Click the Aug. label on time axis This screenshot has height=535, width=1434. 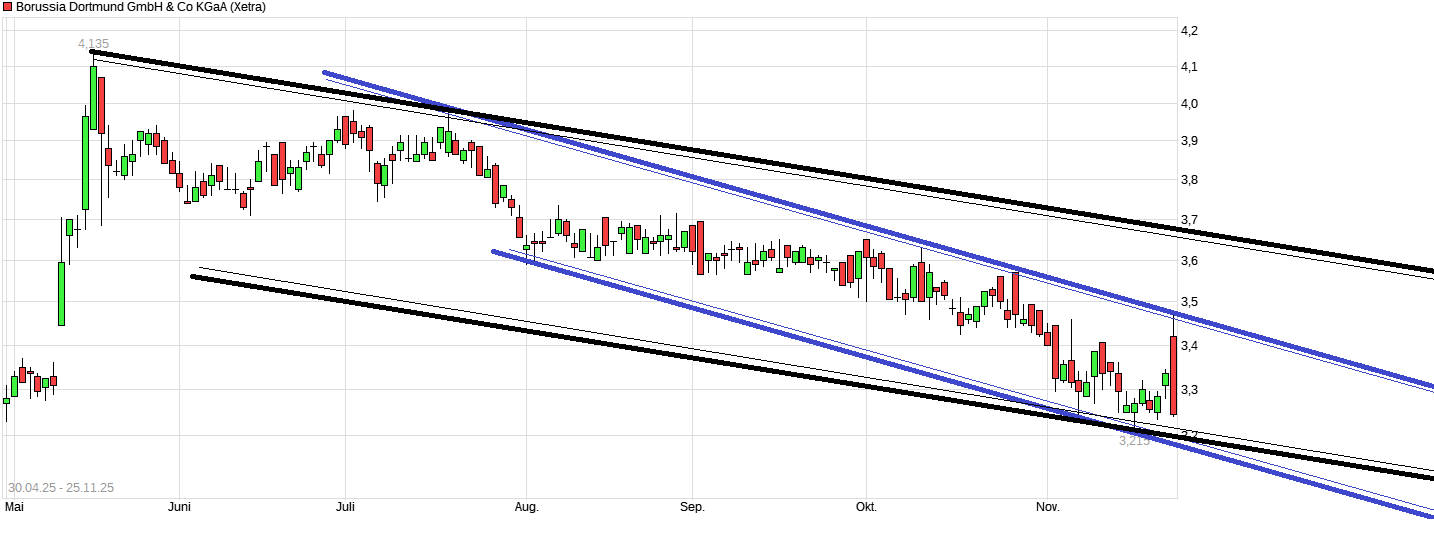(x=526, y=508)
